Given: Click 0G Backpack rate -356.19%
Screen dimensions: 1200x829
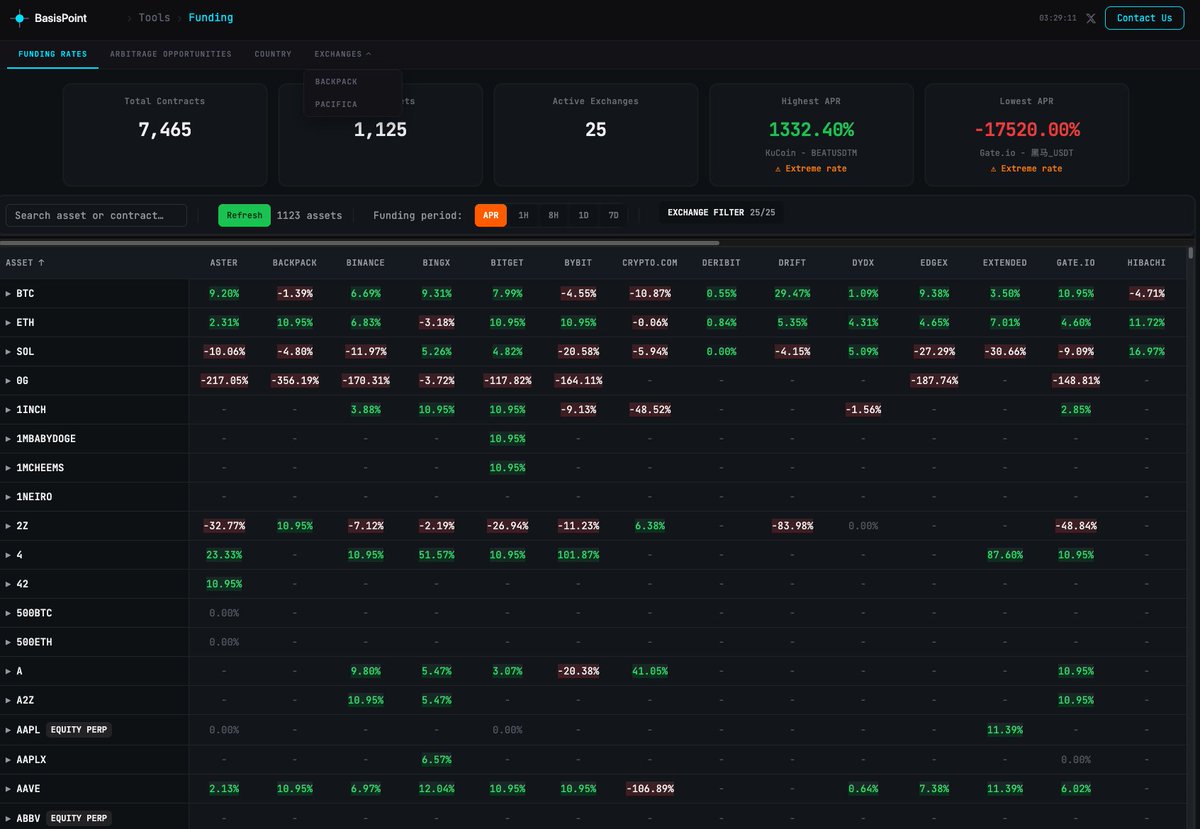Looking at the screenshot, I should [294, 380].
